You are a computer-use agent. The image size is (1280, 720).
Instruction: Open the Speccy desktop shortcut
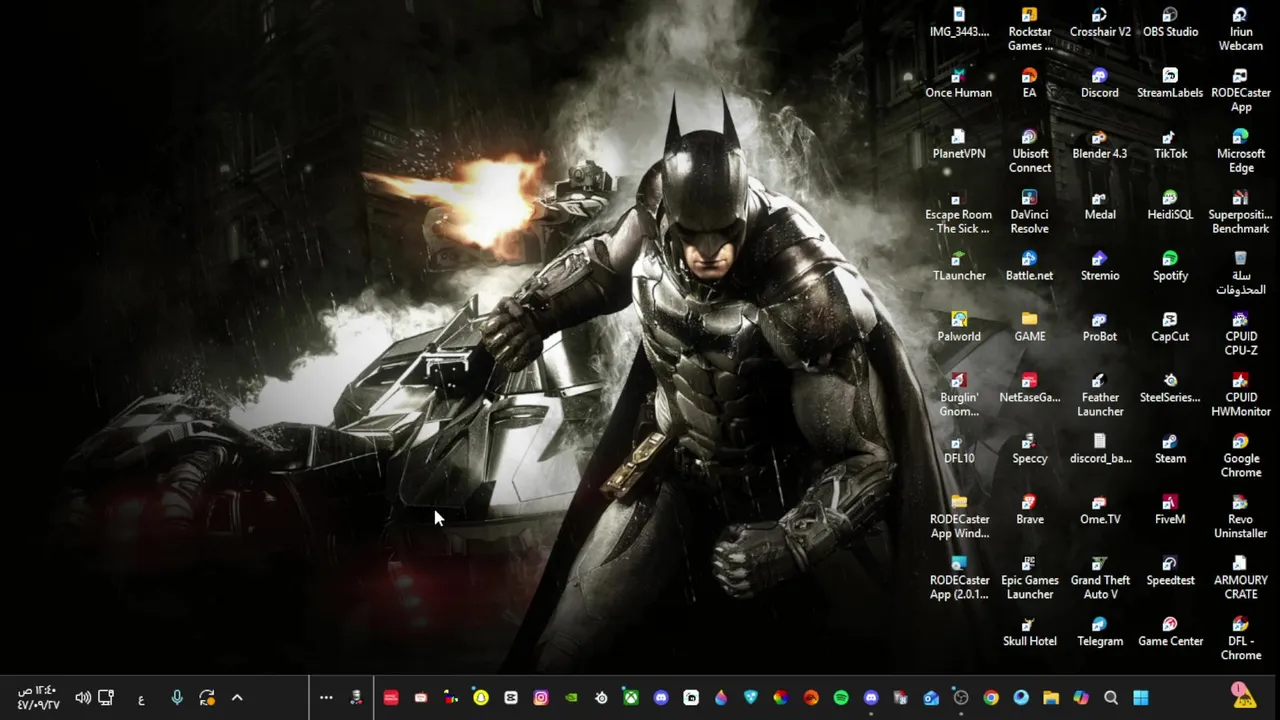click(x=1029, y=449)
